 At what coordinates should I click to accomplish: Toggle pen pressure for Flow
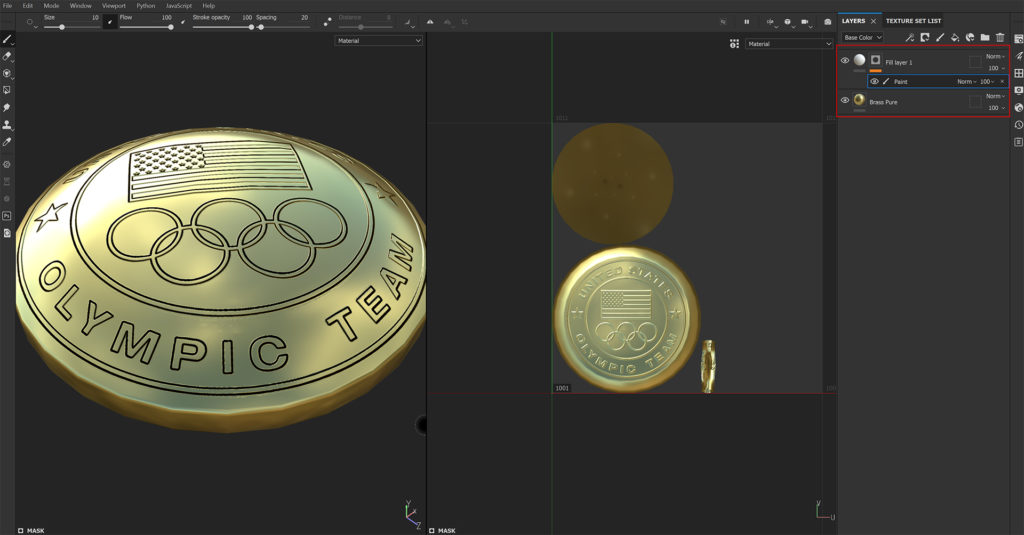[x=183, y=22]
